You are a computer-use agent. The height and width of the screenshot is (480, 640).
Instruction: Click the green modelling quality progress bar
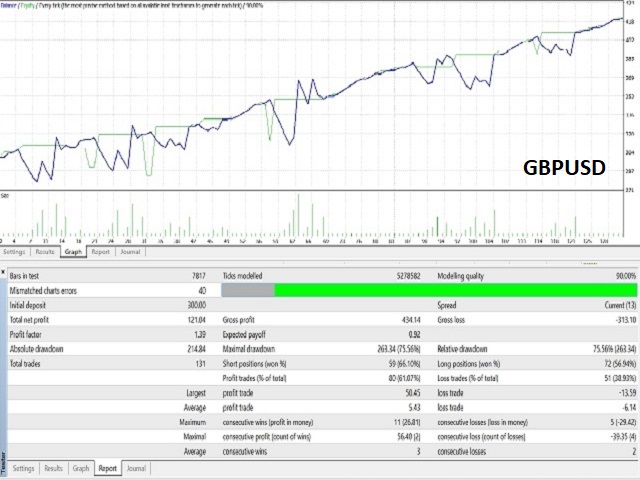[x=456, y=290]
